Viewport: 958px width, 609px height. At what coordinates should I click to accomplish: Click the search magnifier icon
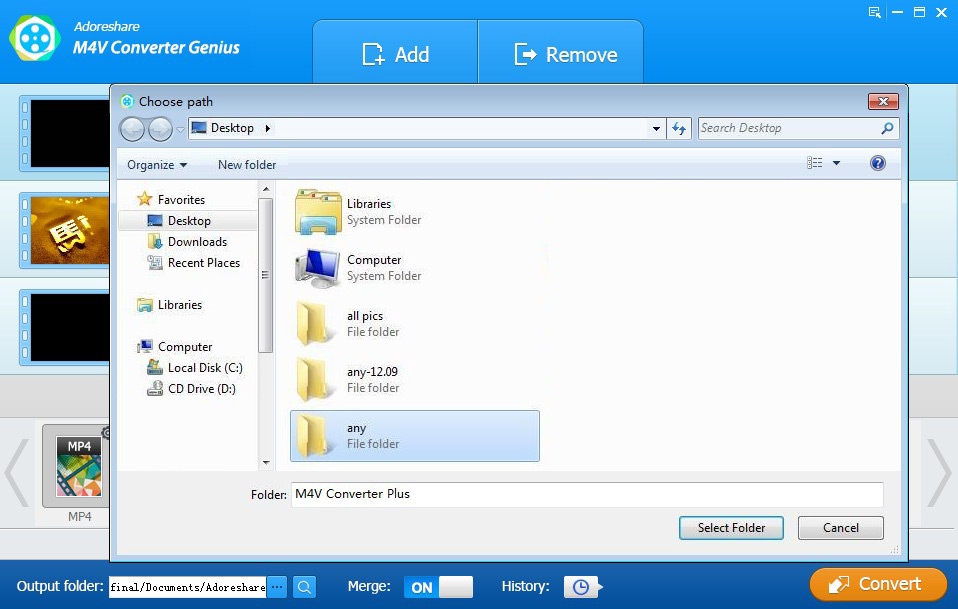pyautogui.click(x=887, y=128)
